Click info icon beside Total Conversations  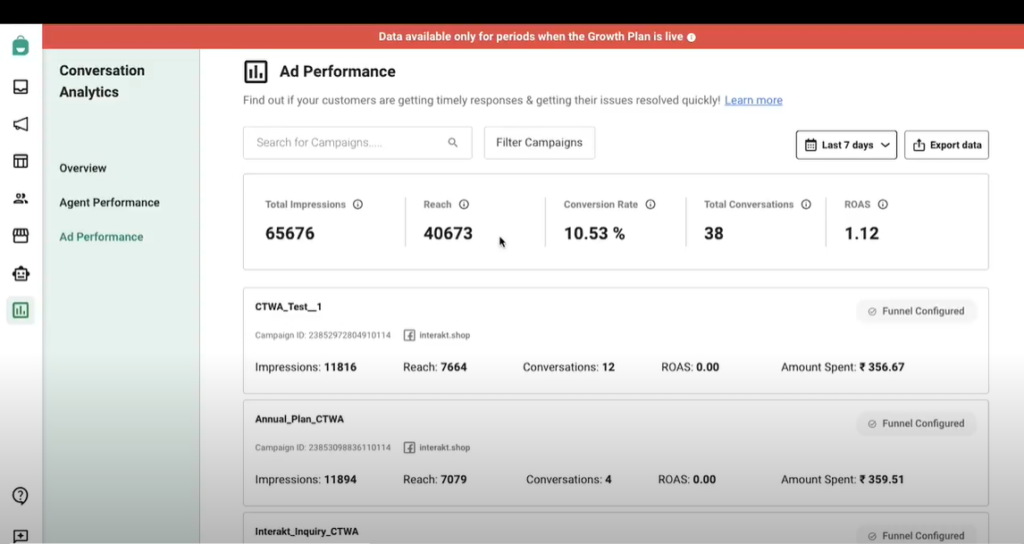(806, 204)
